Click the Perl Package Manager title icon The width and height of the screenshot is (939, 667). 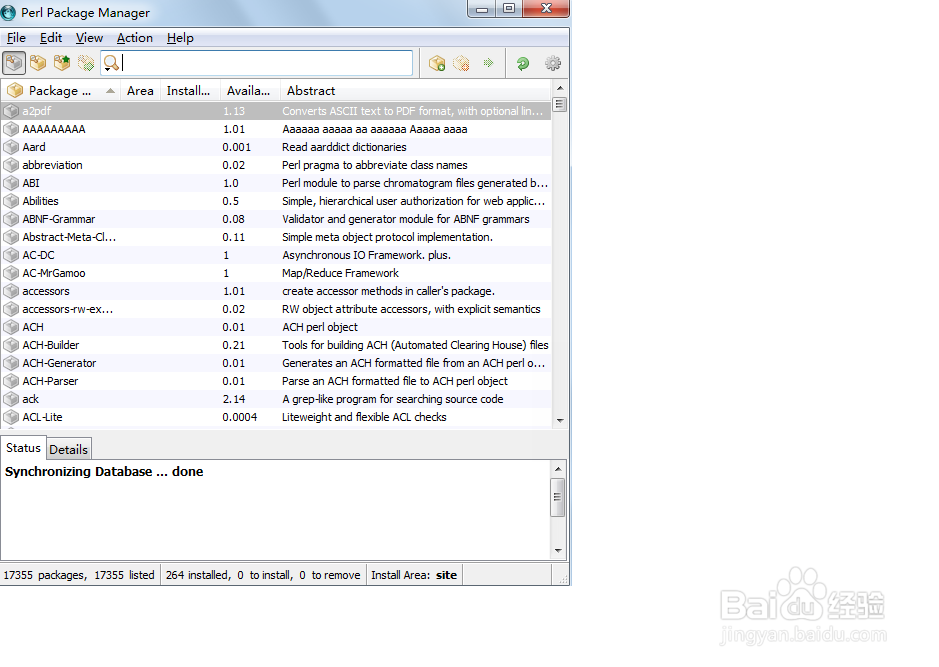click(8, 12)
